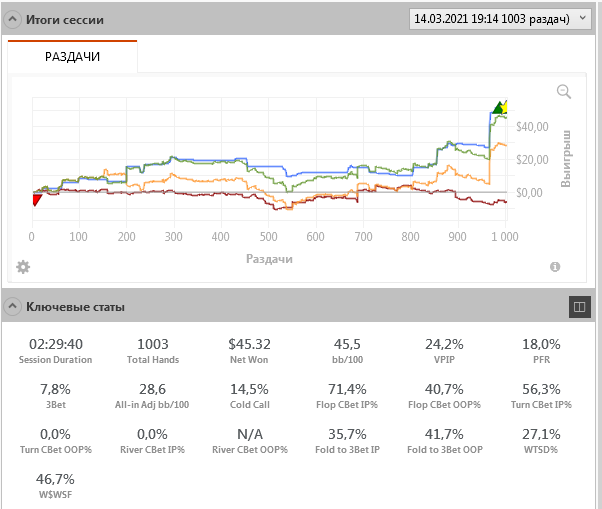
Task: Click the chart info icon
Action: click(x=555, y=267)
